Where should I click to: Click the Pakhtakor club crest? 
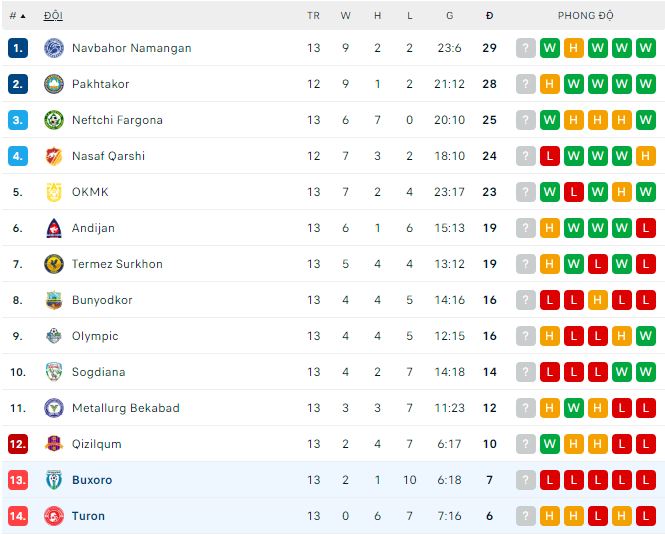tap(54, 84)
